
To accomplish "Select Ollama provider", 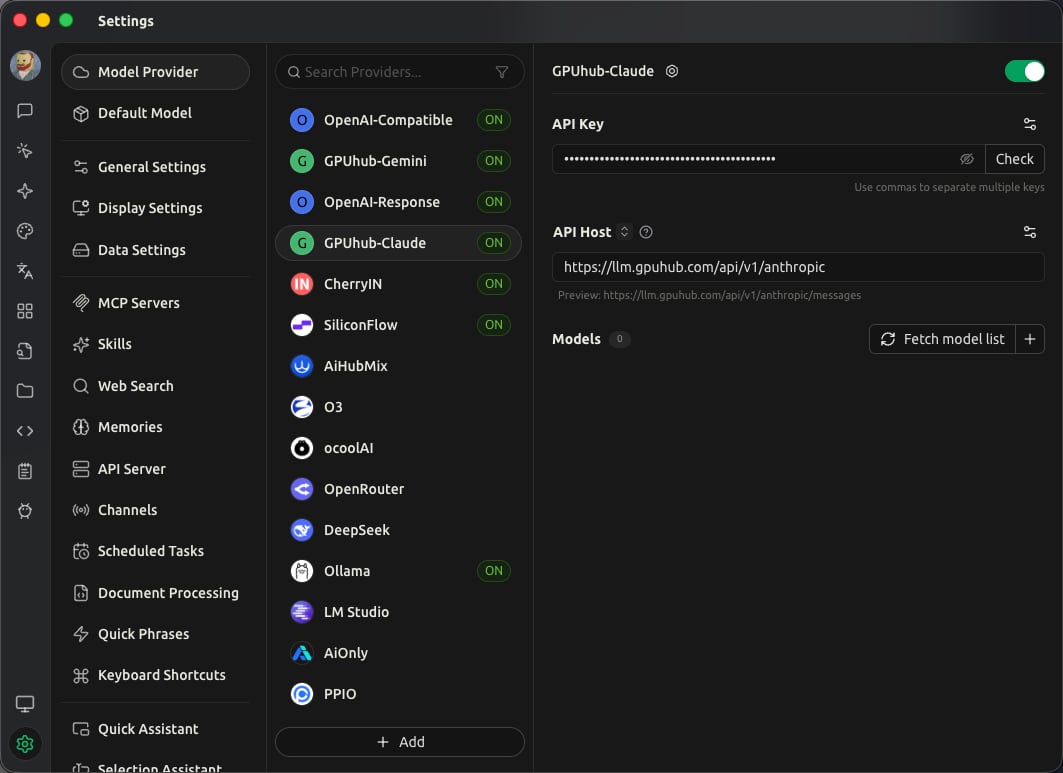I will pos(399,571).
